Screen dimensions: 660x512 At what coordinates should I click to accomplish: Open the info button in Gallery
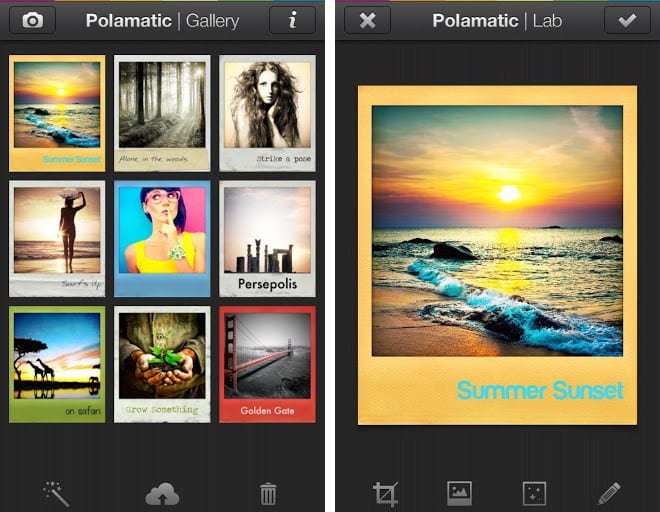pyautogui.click(x=292, y=20)
